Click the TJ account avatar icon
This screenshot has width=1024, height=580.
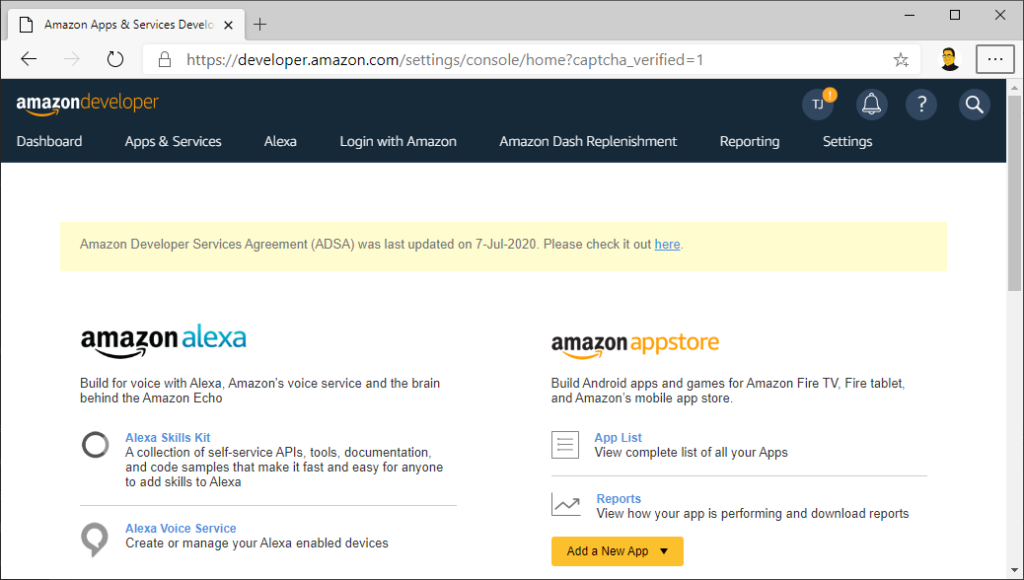point(817,104)
